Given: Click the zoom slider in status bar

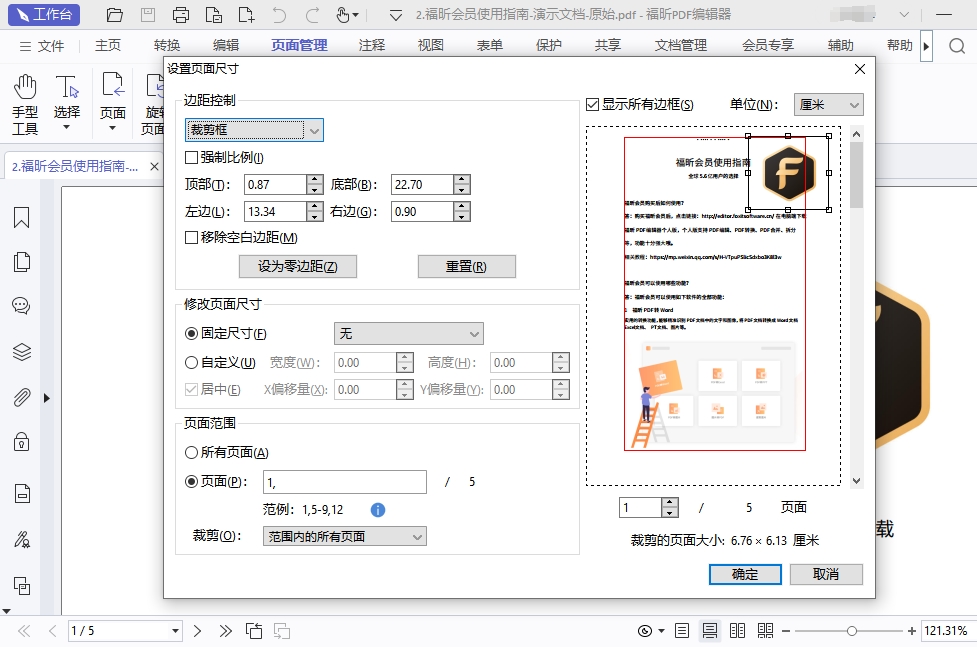Looking at the screenshot, I should point(851,631).
